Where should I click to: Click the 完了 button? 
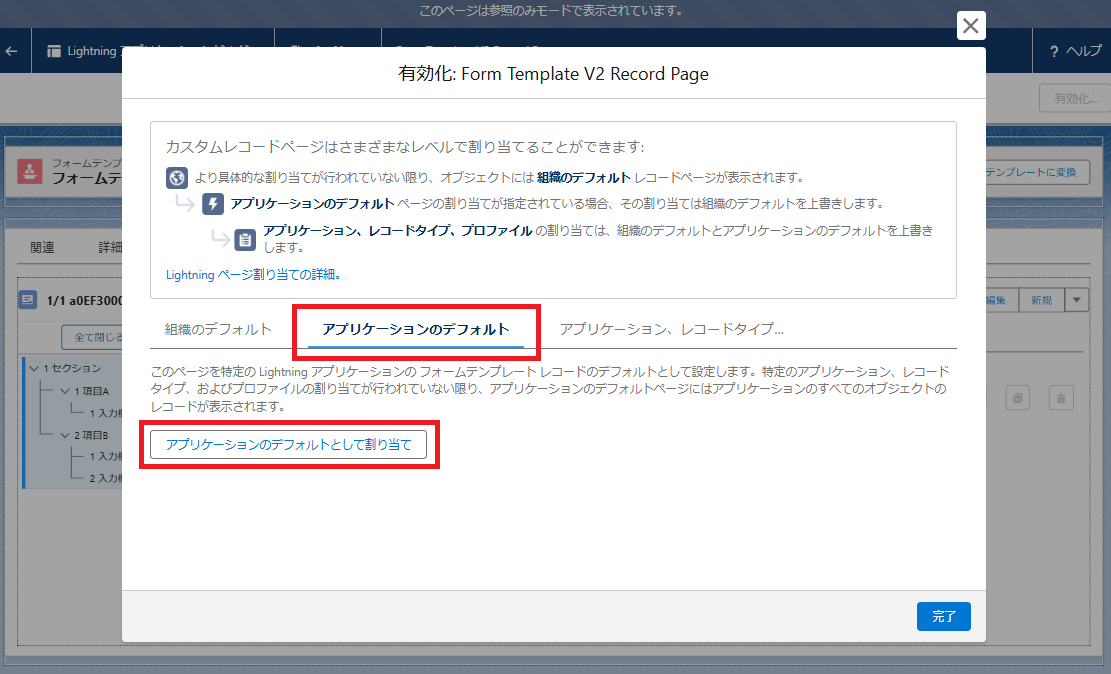[944, 617]
